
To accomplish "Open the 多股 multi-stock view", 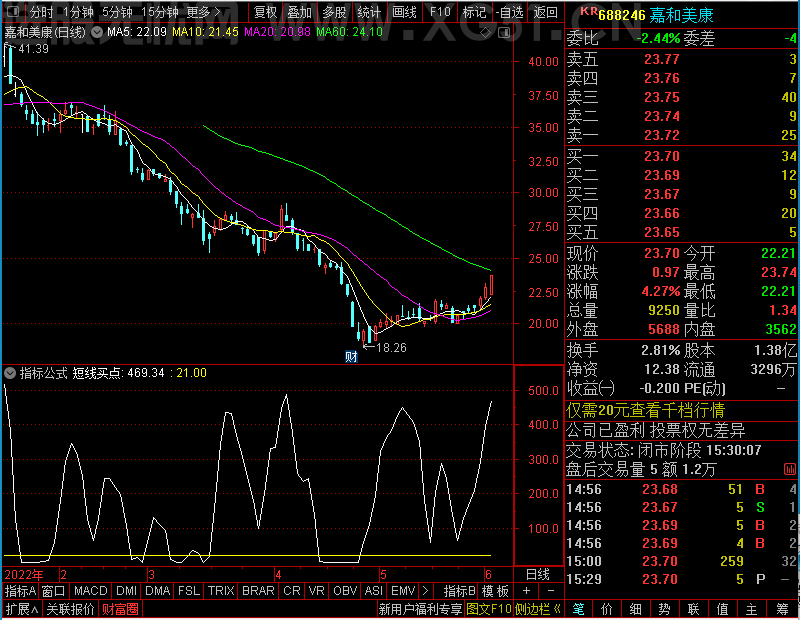I will pyautogui.click(x=335, y=11).
